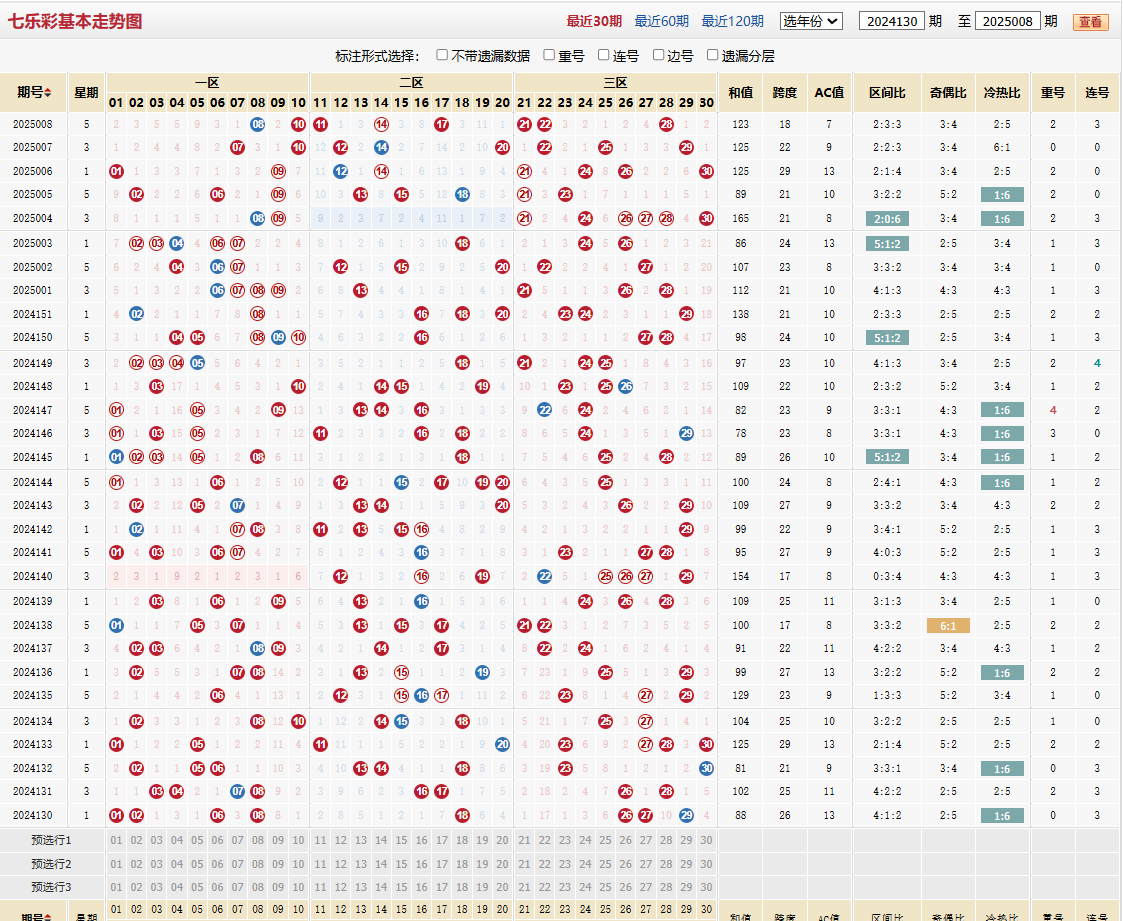Enable the 遗漏分层 checkbox
Viewport: 1123px width, 921px height.
click(x=713, y=55)
